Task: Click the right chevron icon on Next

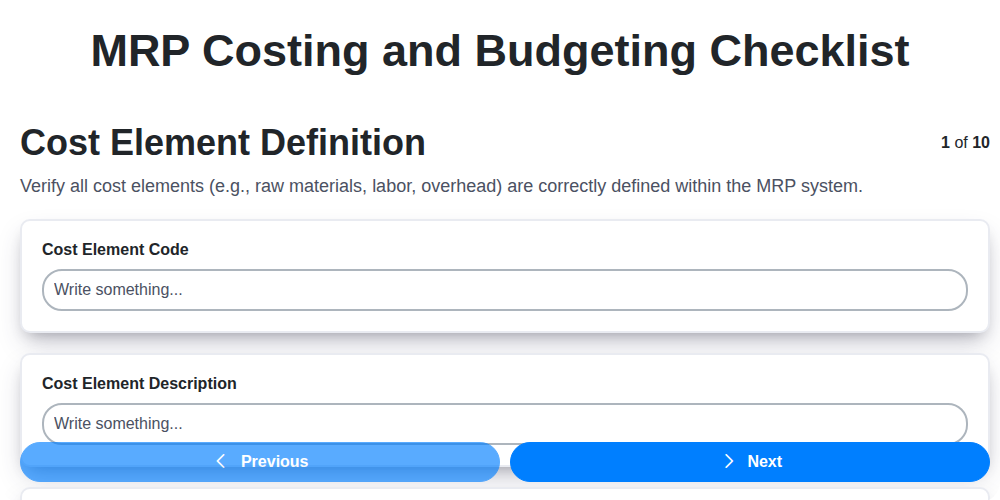Action: [x=729, y=461]
